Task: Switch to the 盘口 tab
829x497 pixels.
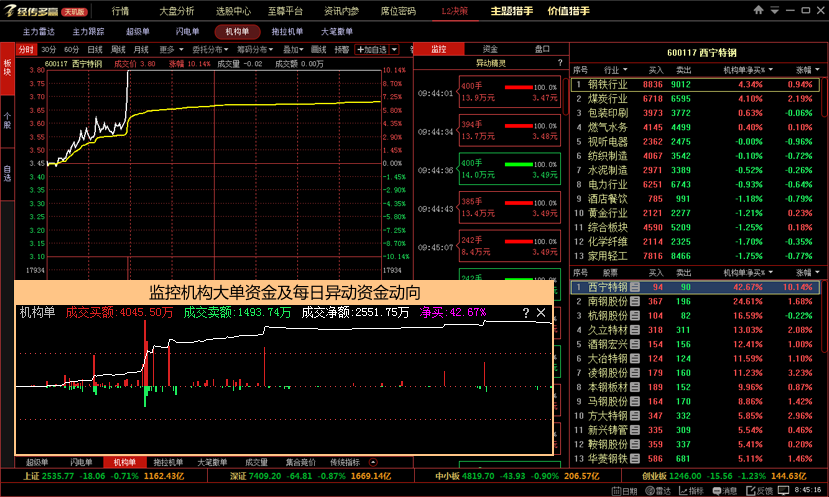Action: pos(542,49)
